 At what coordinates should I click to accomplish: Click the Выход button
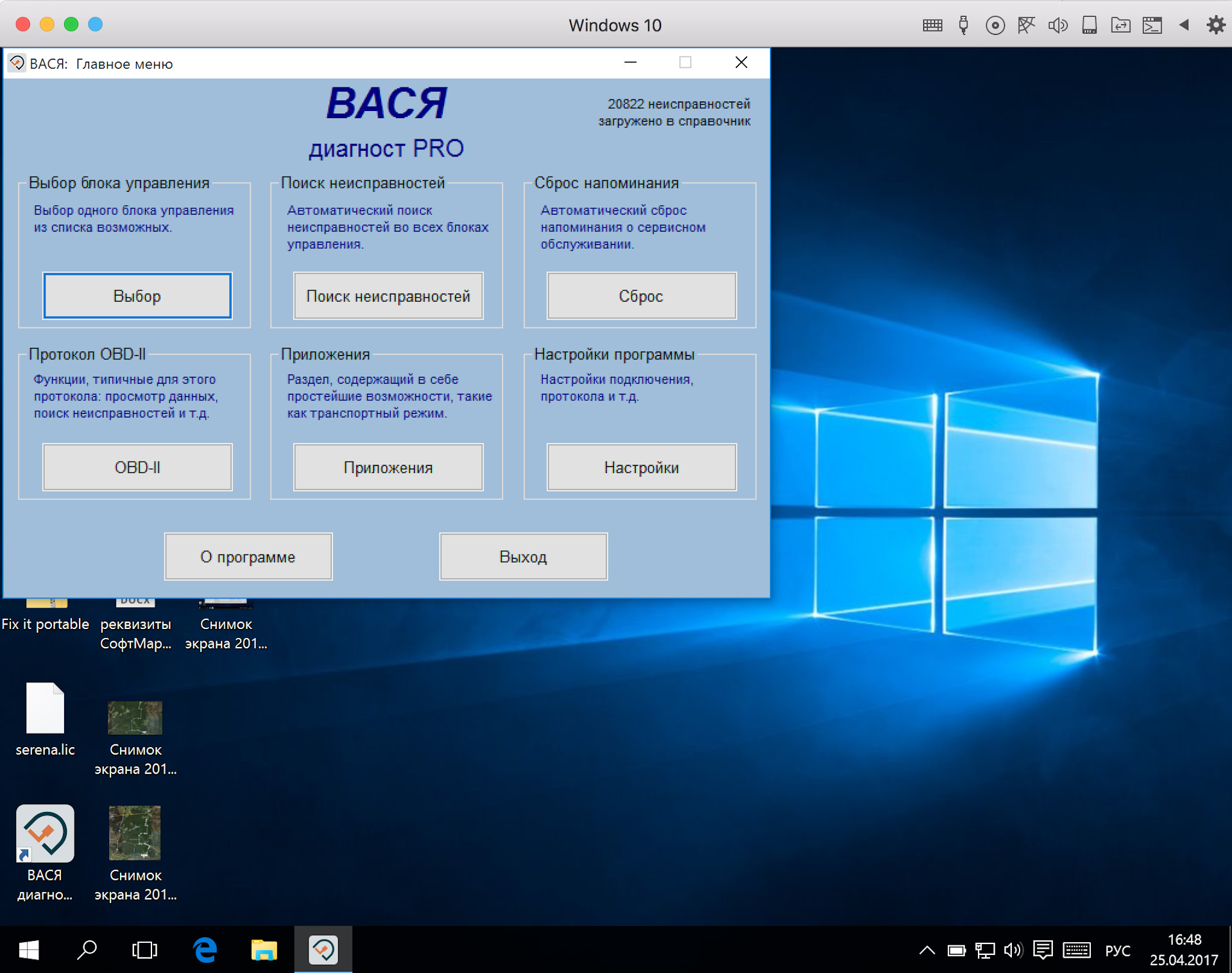tap(523, 556)
